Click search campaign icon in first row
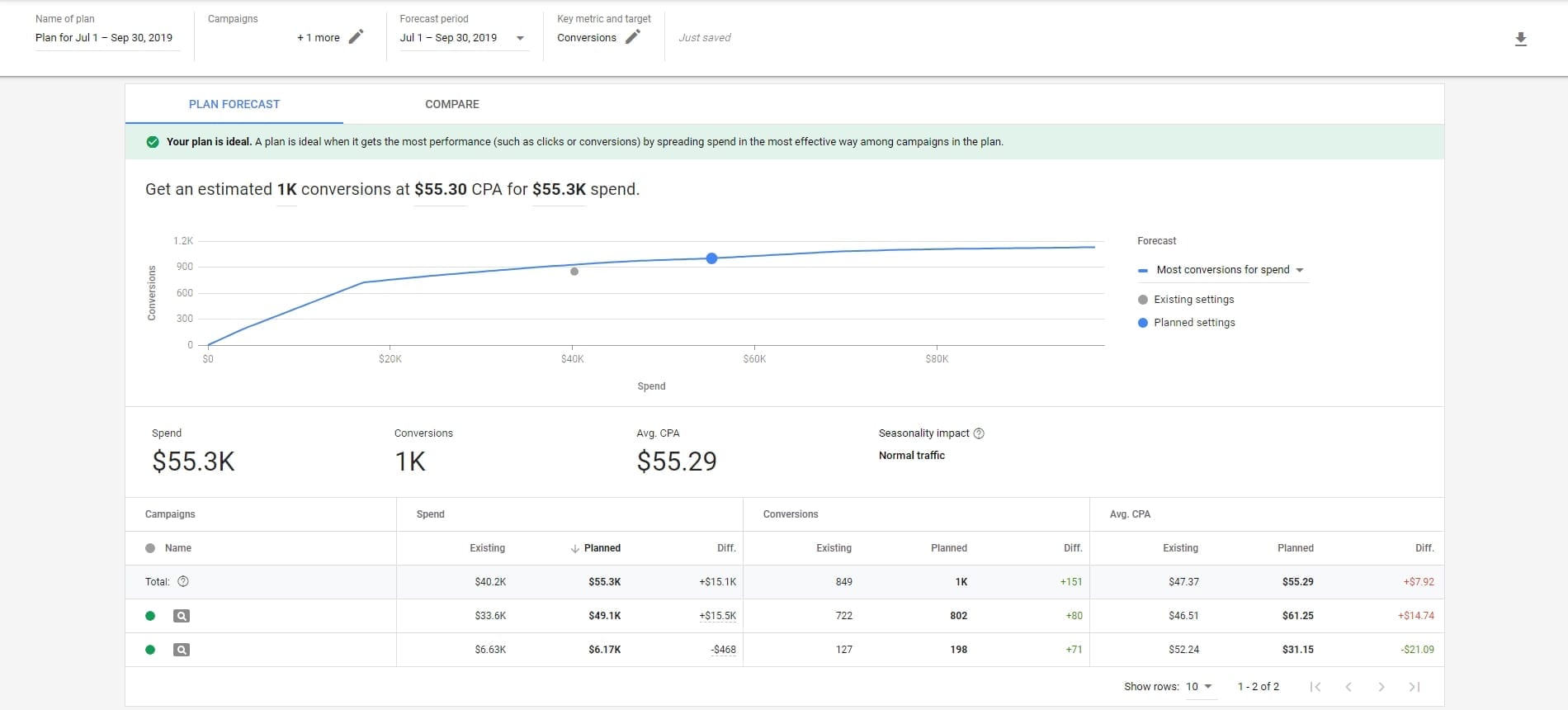Screen dimensions: 1568x710 pyautogui.click(x=182, y=616)
